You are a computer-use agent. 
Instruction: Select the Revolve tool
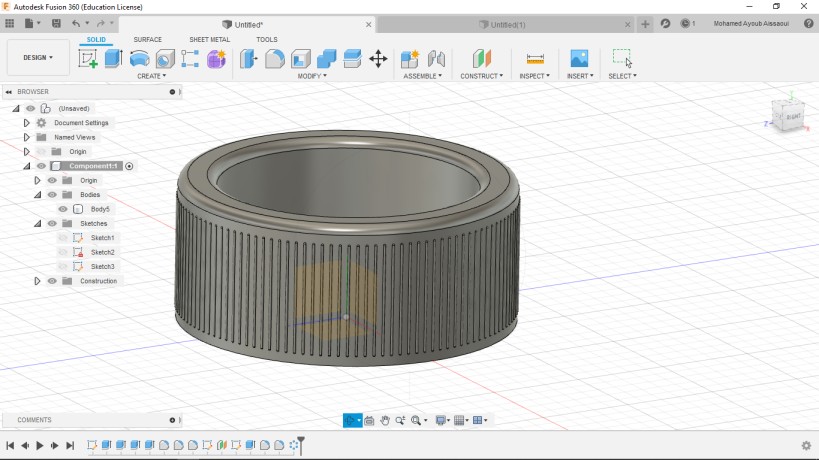pyautogui.click(x=139, y=59)
